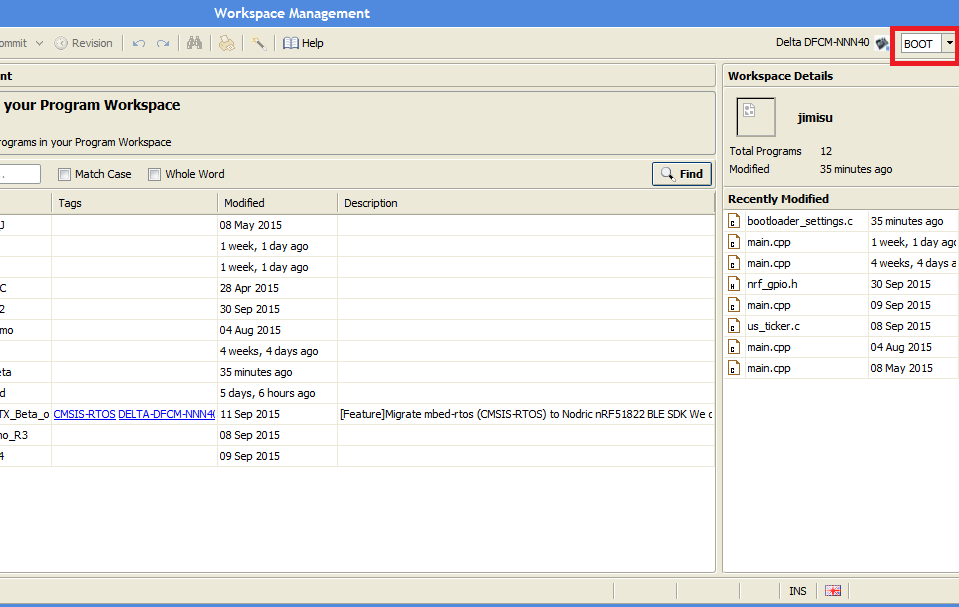959x607 pixels.
Task: Expand the BOOT dropdown arrow
Action: [x=949, y=44]
